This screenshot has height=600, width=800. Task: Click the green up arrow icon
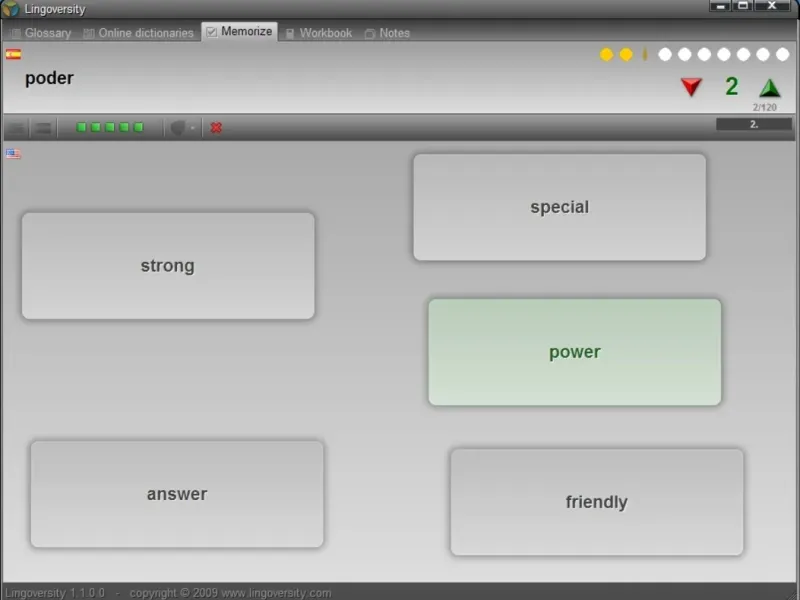tap(770, 88)
